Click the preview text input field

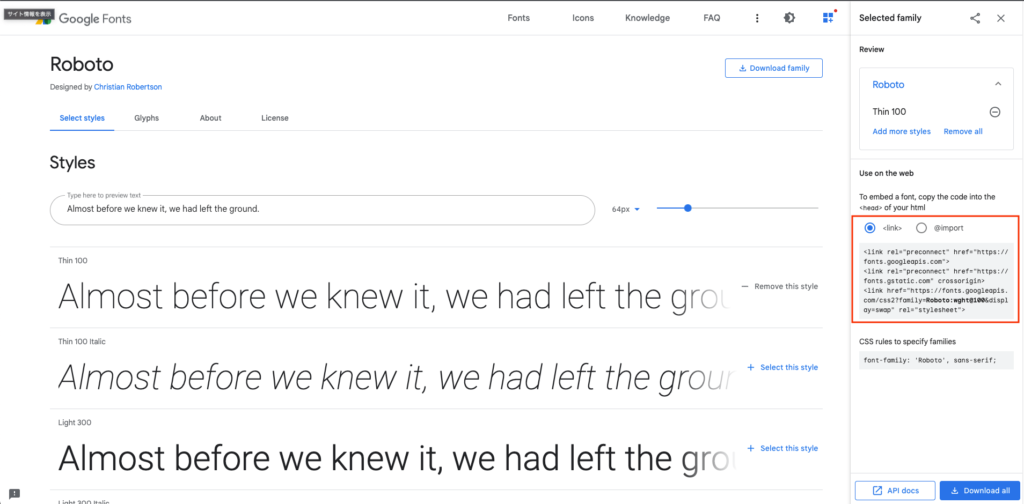pyautogui.click(x=323, y=210)
